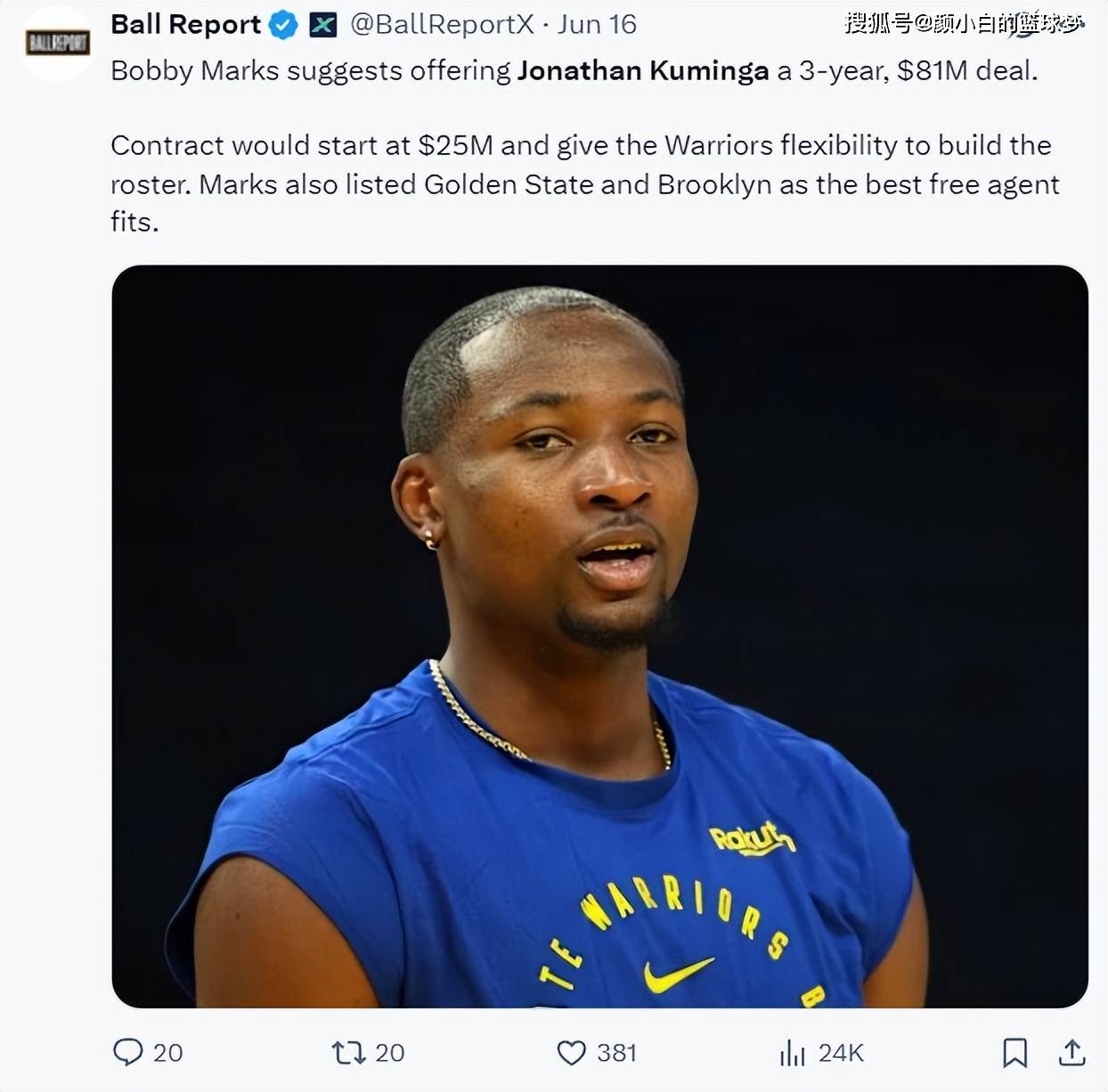Bookmark this post
1108x1092 pixels.
[x=1014, y=1053]
